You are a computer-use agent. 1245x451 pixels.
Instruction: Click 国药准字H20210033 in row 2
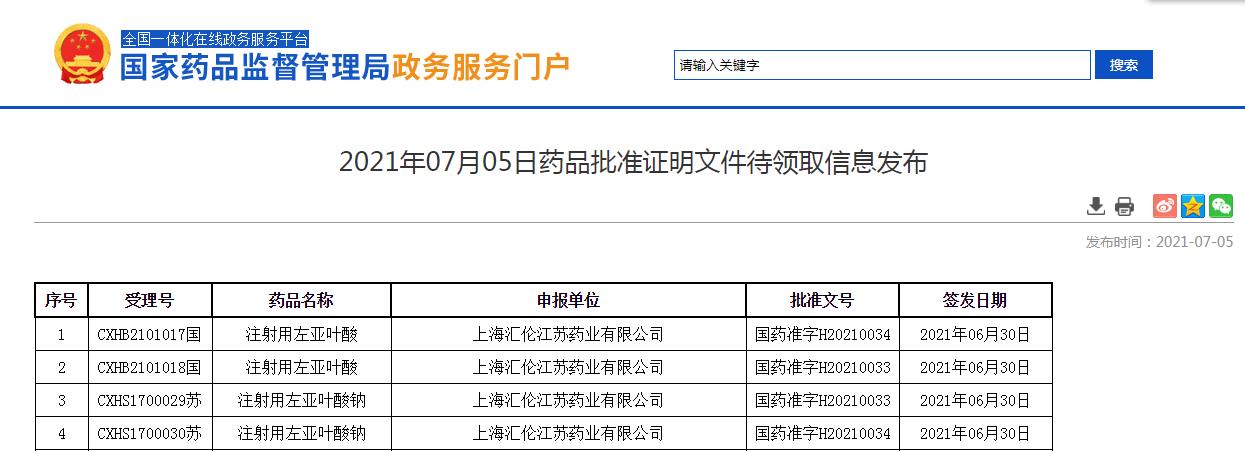[822, 367]
